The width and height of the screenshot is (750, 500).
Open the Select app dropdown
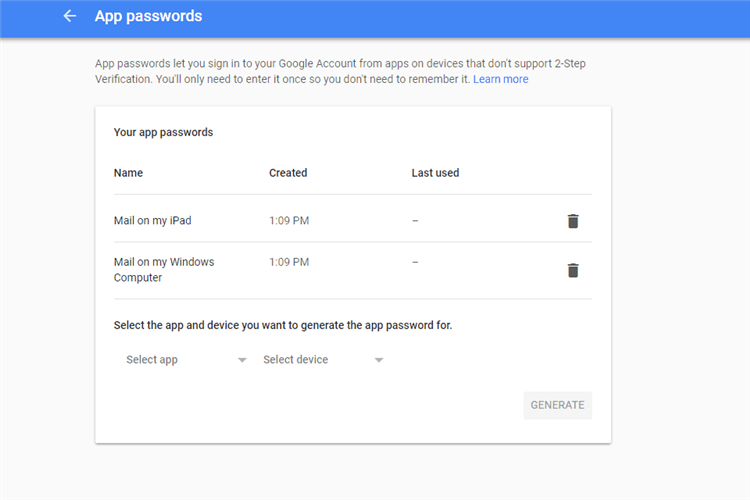pyautogui.click(x=186, y=360)
